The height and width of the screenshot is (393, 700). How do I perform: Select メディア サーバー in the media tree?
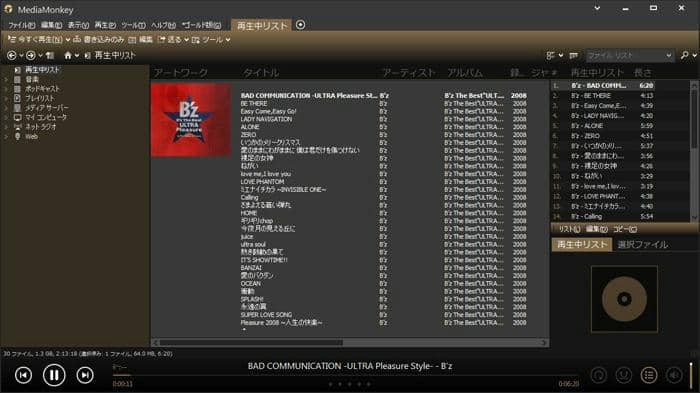pyautogui.click(x=46, y=108)
